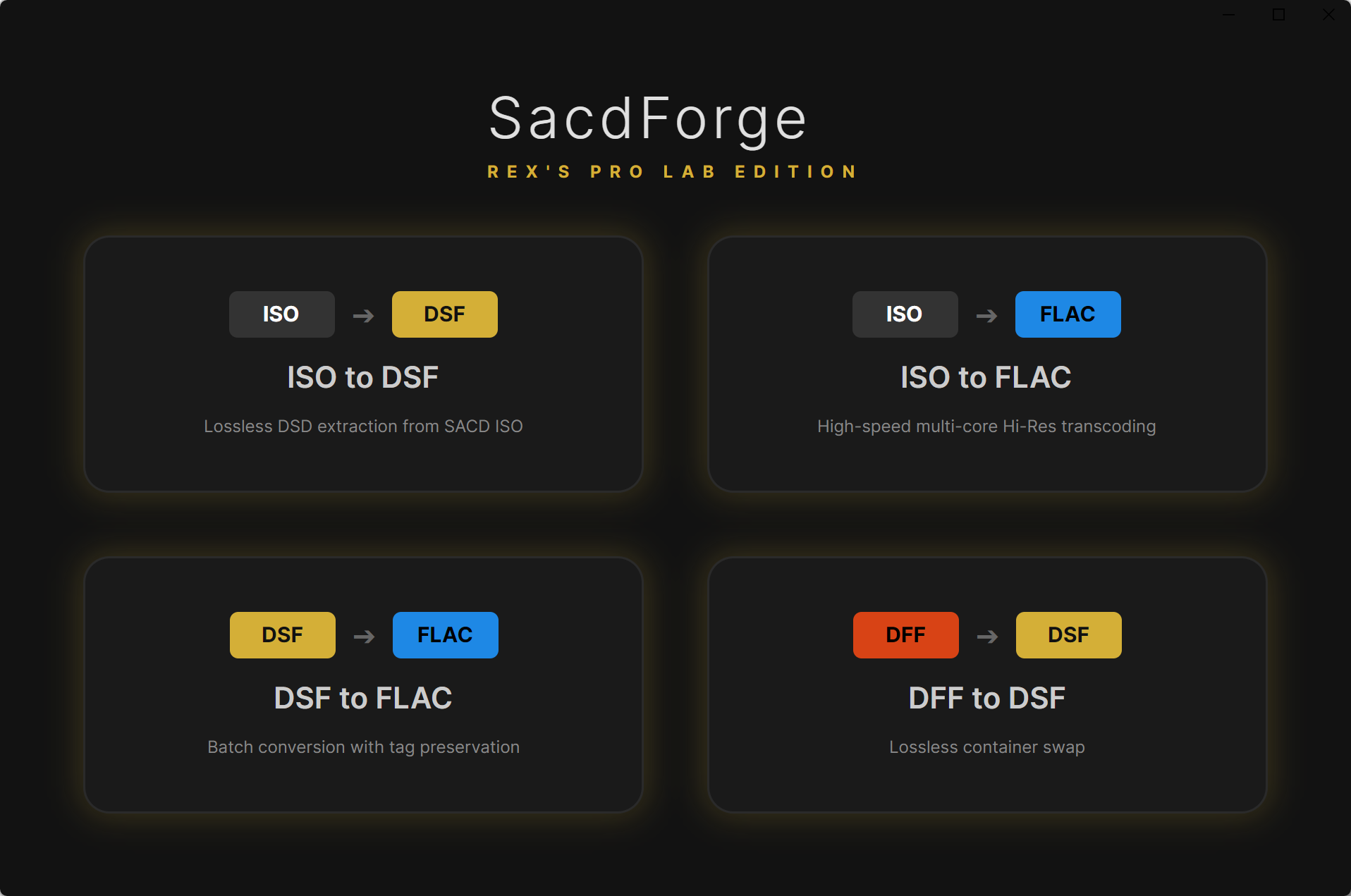This screenshot has height=896, width=1351.
Task: Click the arrow between ISO and DSF badges
Action: click(362, 314)
